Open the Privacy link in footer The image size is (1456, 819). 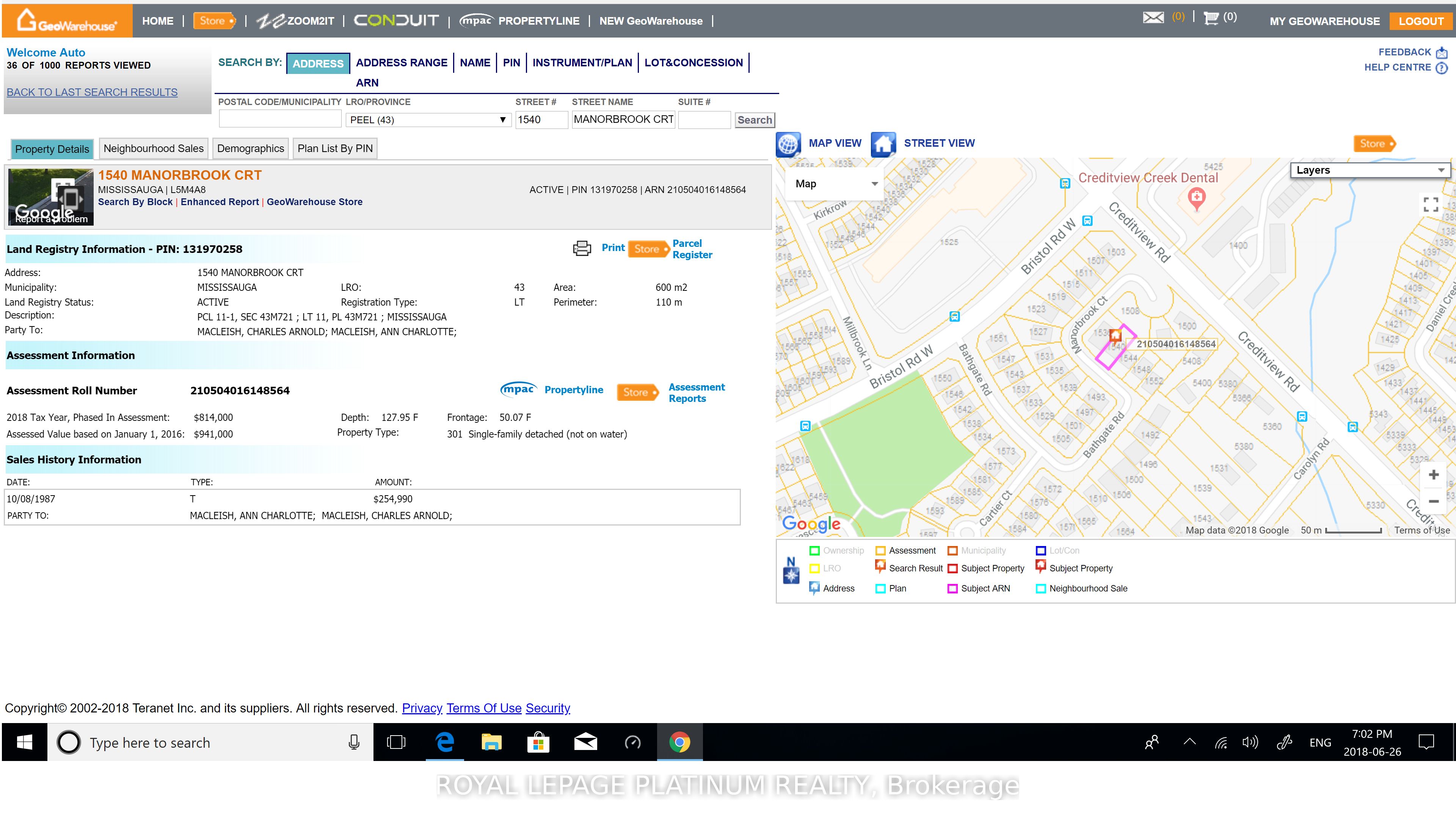pyautogui.click(x=422, y=708)
